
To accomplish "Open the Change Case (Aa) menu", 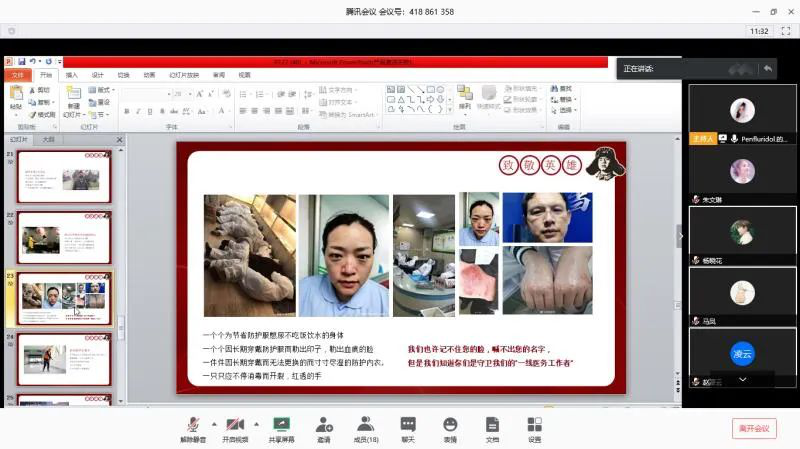I will coord(203,111).
